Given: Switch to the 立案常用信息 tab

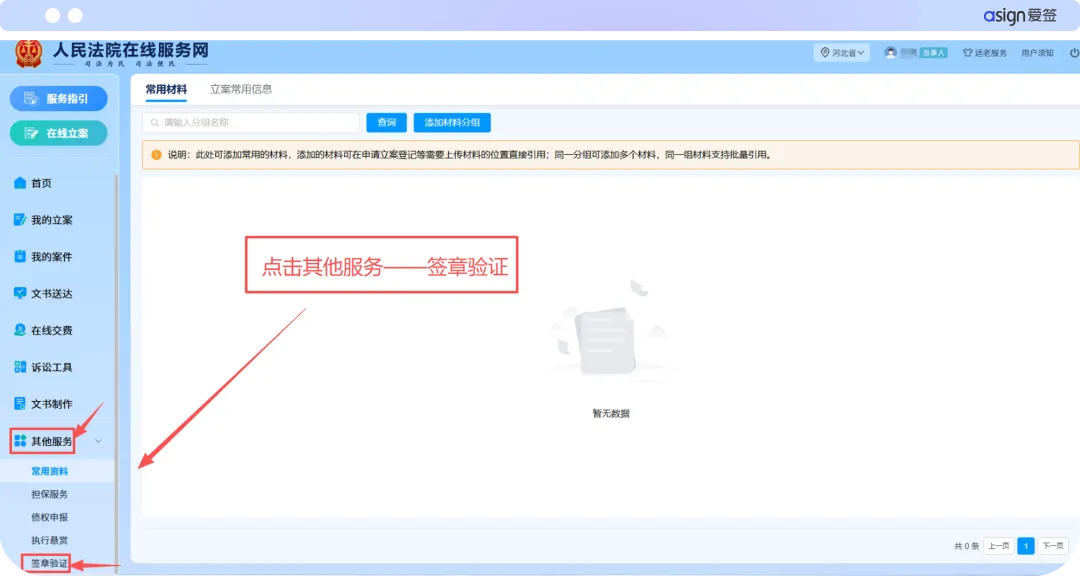Looking at the screenshot, I should tap(241, 89).
